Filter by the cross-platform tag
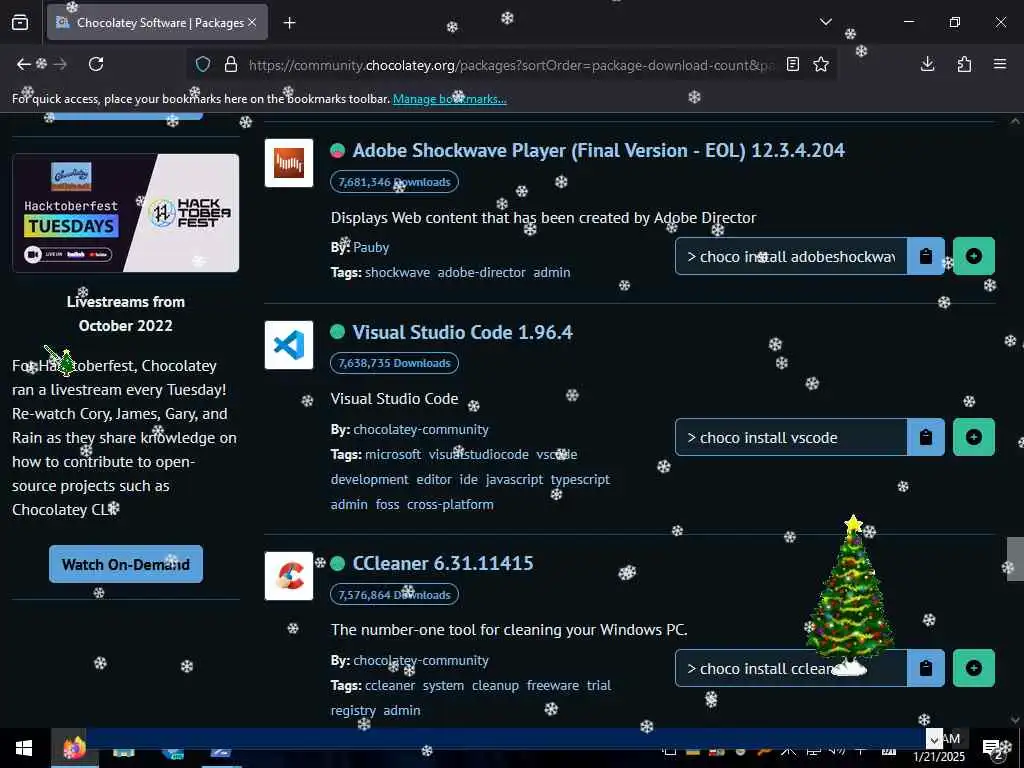 pyautogui.click(x=450, y=505)
